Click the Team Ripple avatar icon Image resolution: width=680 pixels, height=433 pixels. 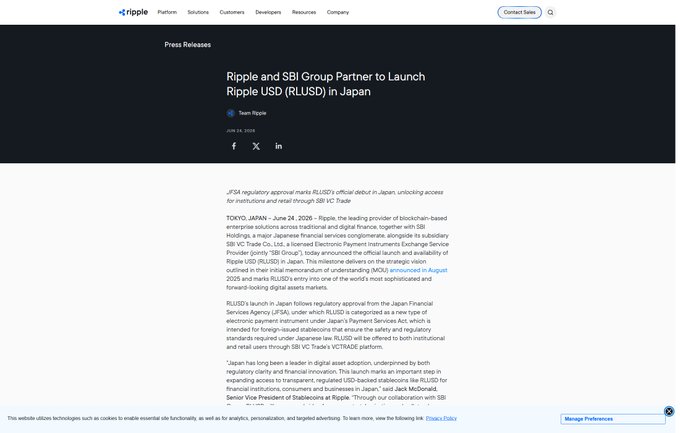point(231,113)
